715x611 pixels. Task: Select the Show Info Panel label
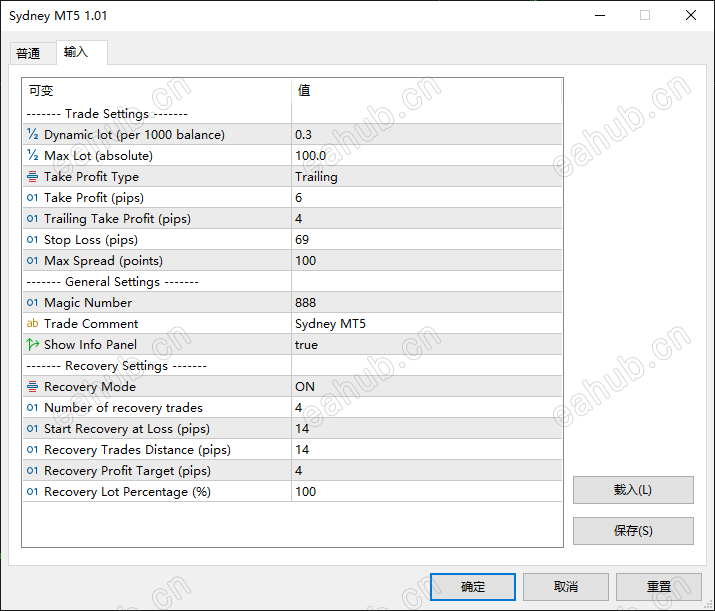coord(90,344)
